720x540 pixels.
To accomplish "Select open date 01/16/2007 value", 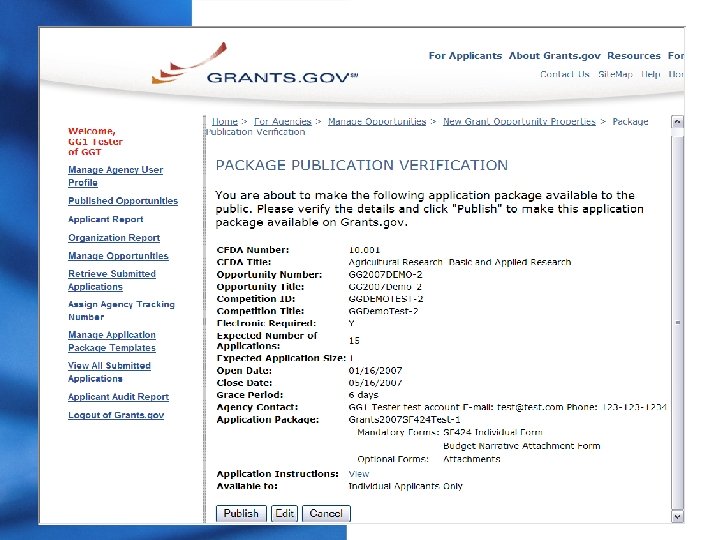I will coord(375,371).
